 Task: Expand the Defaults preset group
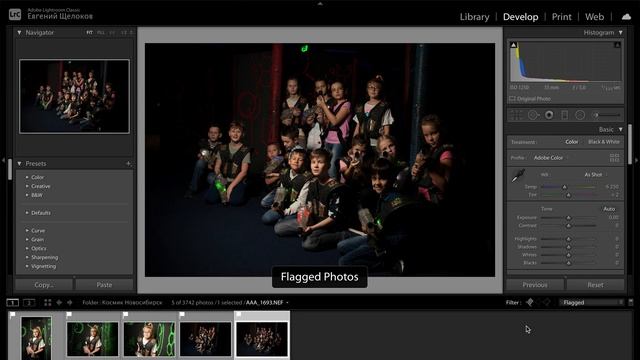coord(27,213)
